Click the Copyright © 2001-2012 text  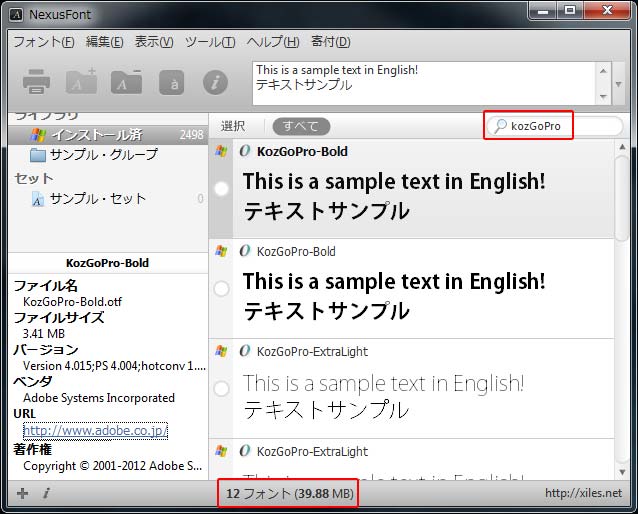(113, 466)
